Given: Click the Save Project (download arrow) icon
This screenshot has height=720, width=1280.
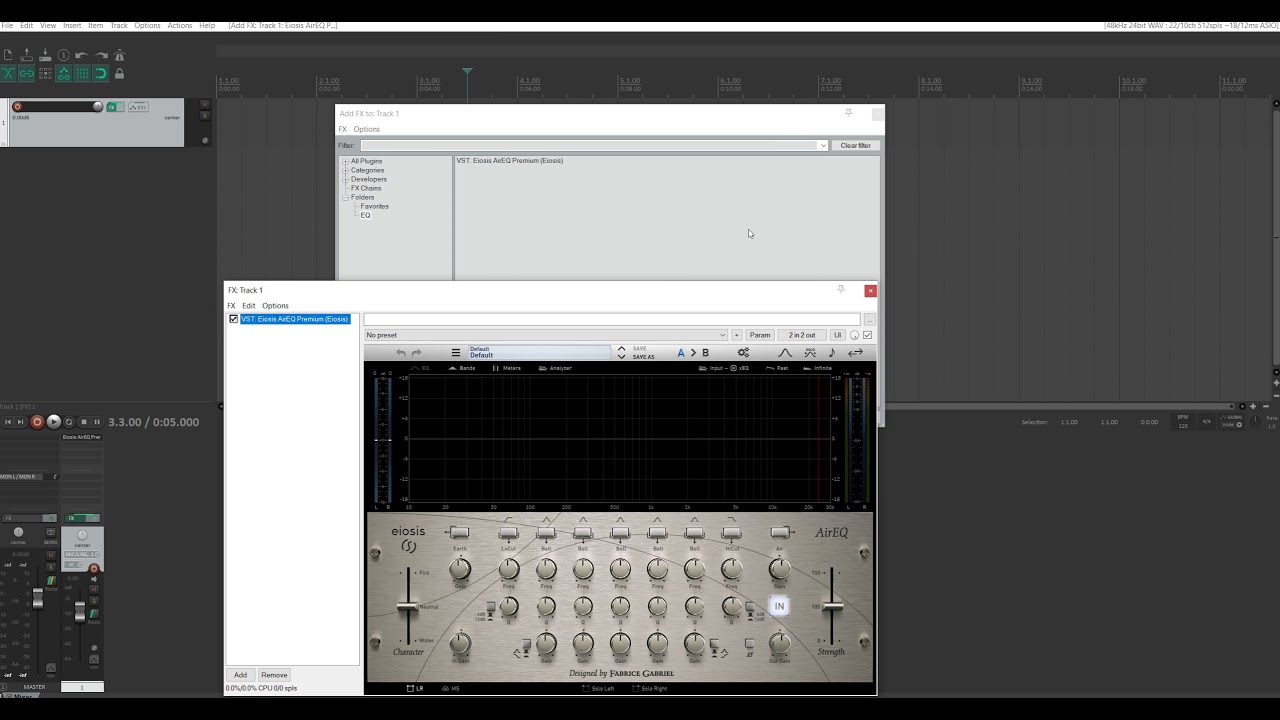Looking at the screenshot, I should [x=45, y=55].
